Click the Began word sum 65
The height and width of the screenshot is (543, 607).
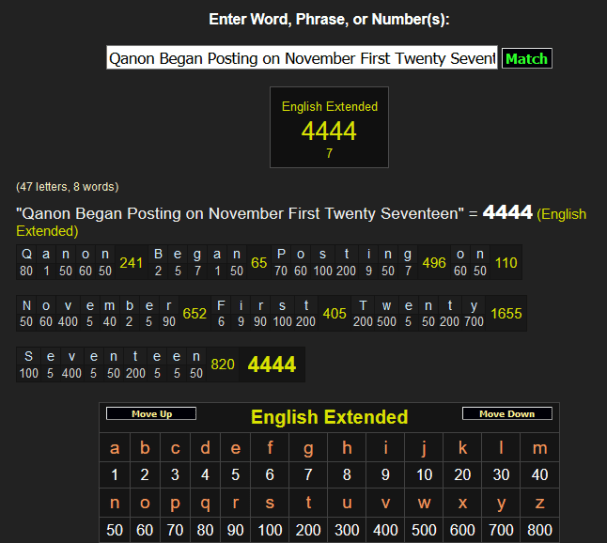click(x=259, y=263)
